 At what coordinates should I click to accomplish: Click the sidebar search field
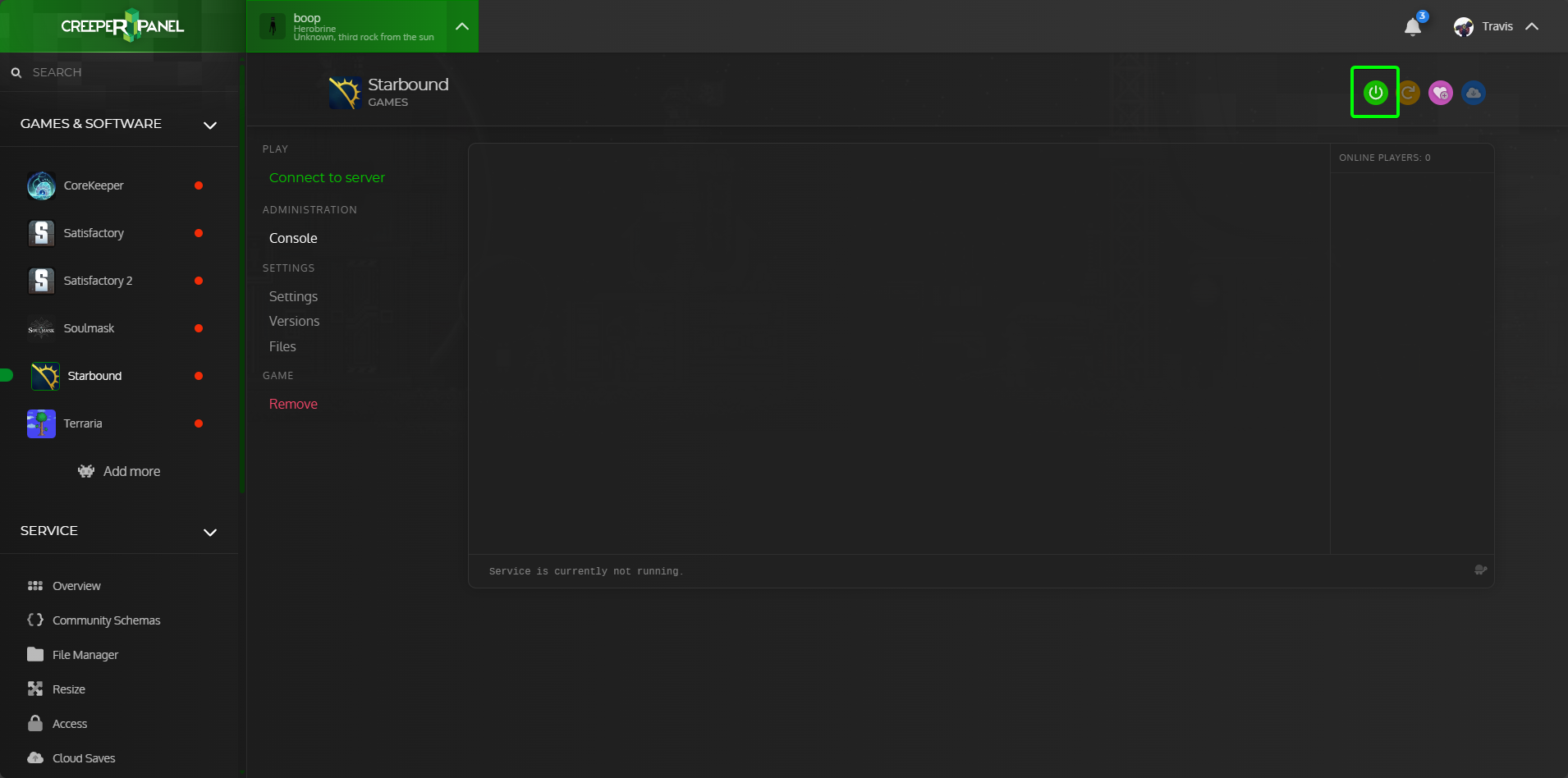click(119, 72)
